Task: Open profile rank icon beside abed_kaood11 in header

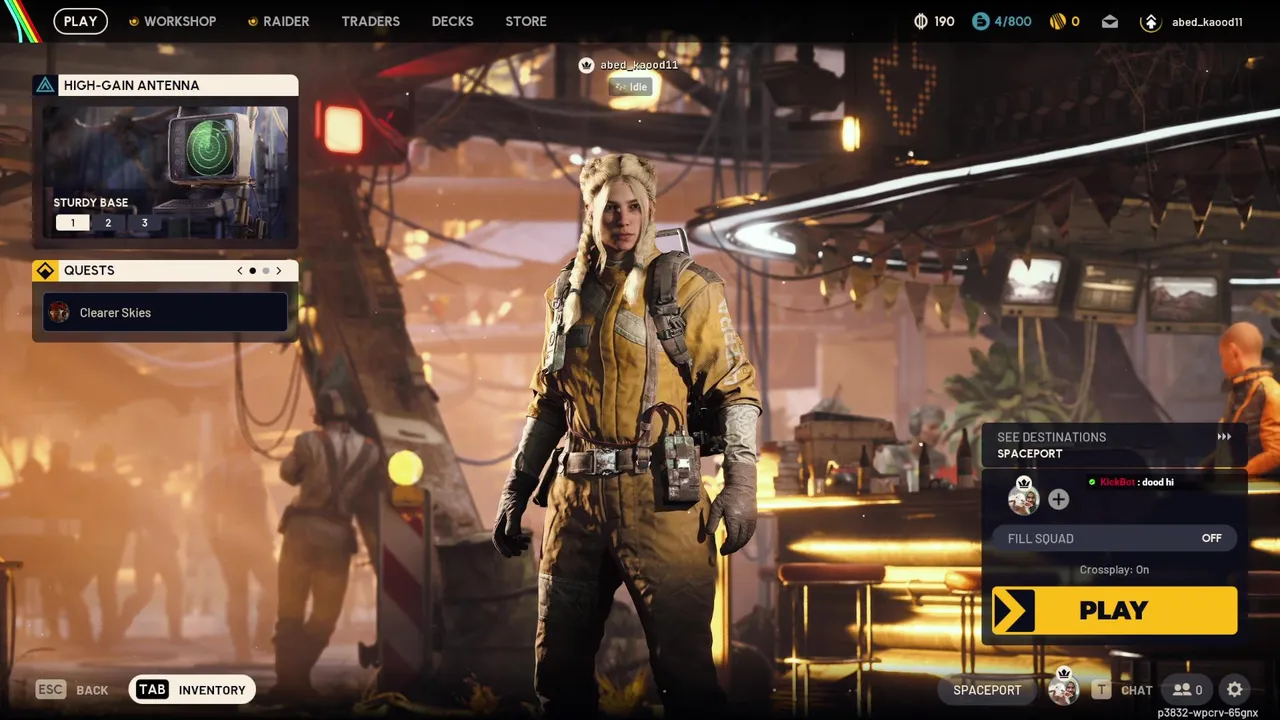Action: [1150, 21]
